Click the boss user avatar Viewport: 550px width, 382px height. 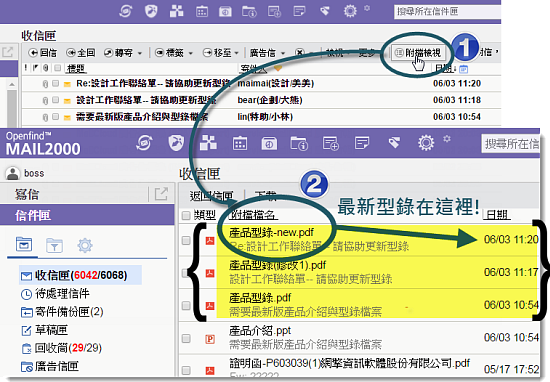coord(13,173)
